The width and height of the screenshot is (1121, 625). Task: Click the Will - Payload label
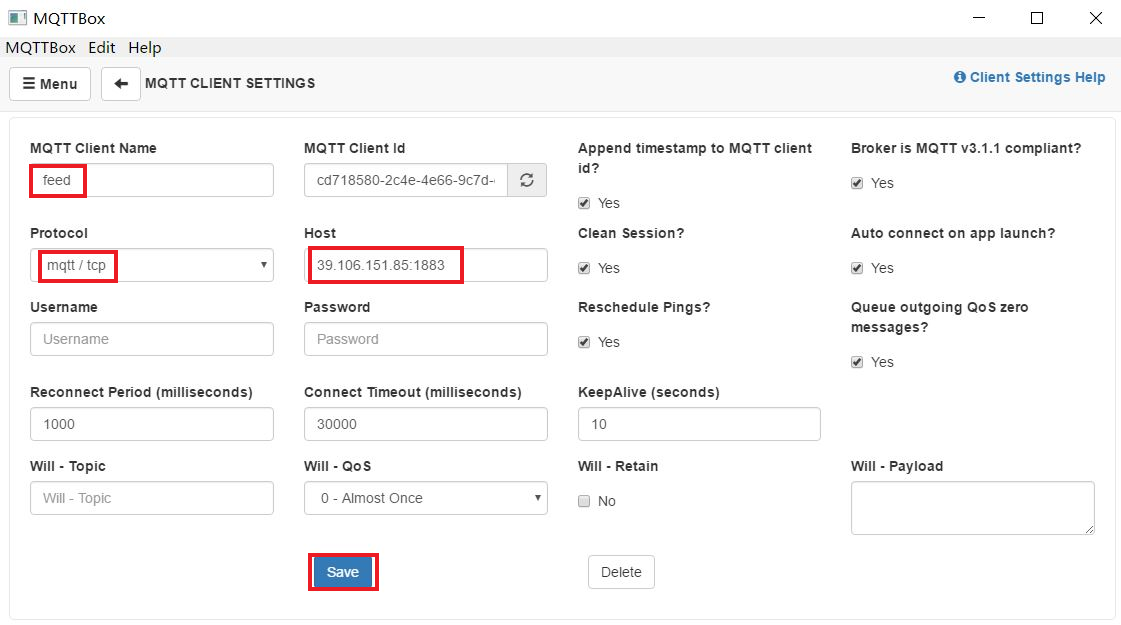click(x=897, y=466)
